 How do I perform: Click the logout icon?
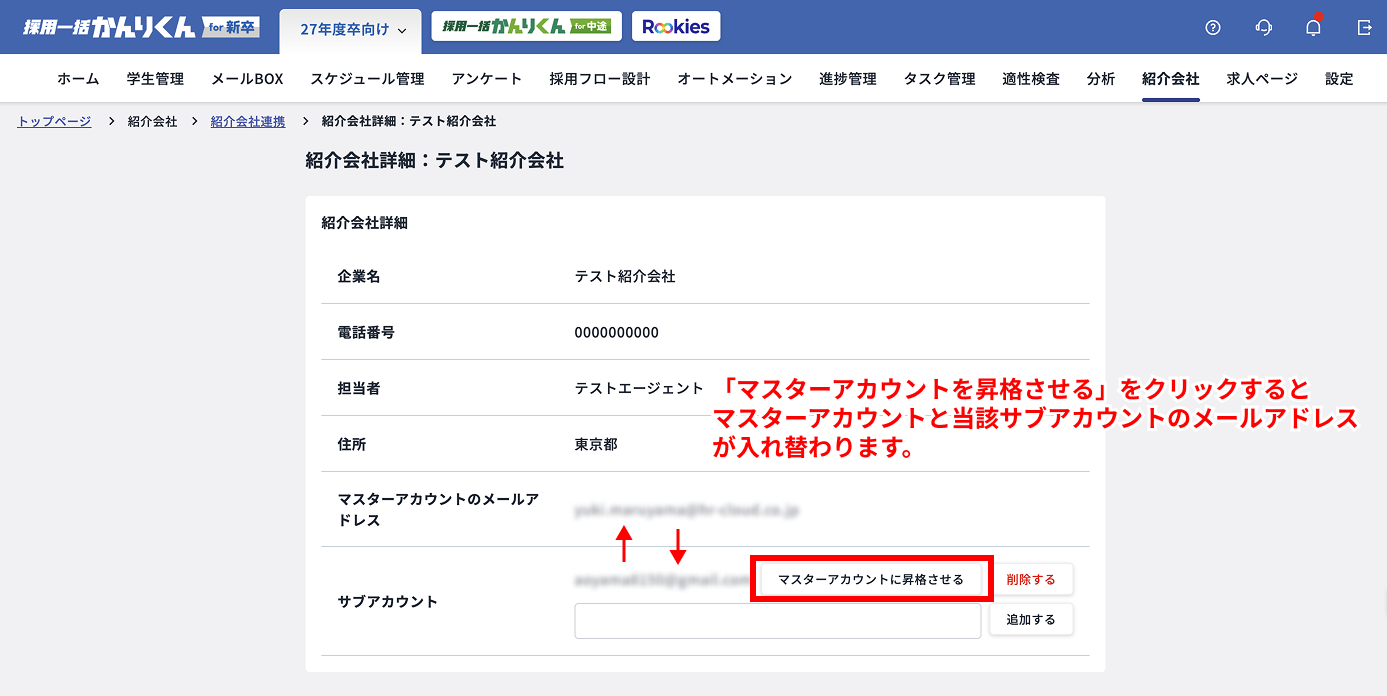(1364, 28)
